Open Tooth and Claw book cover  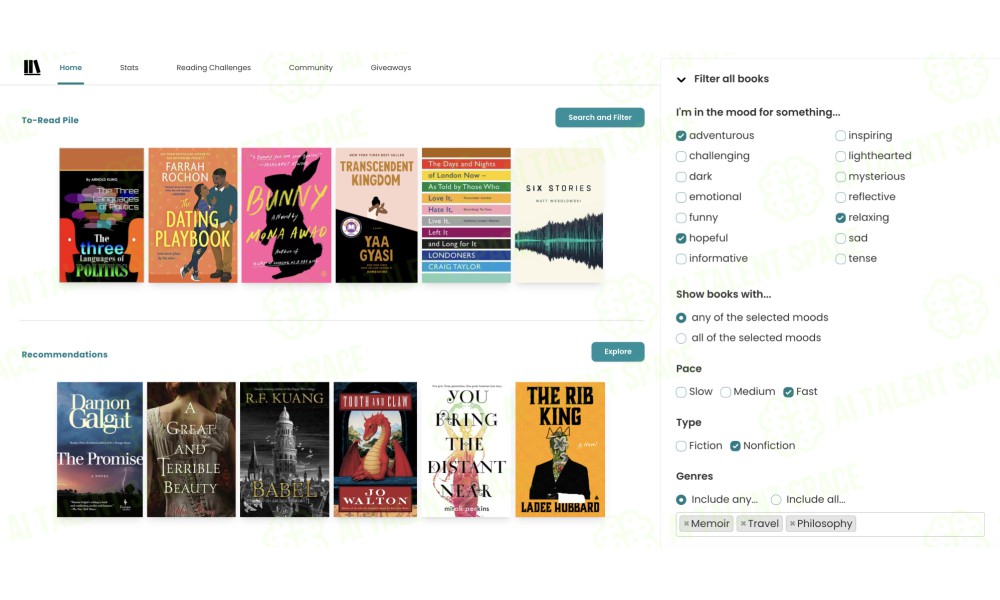(375, 450)
